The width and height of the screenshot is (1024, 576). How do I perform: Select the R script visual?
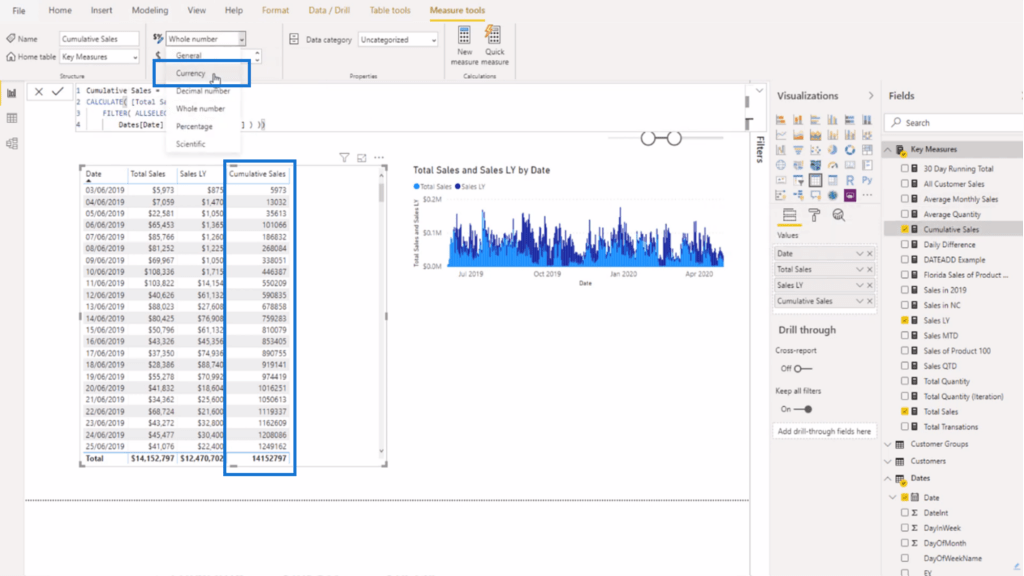pos(850,180)
